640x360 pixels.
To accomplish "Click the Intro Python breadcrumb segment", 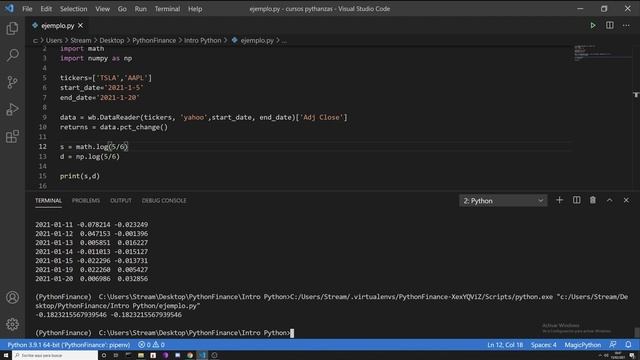I will point(202,40).
